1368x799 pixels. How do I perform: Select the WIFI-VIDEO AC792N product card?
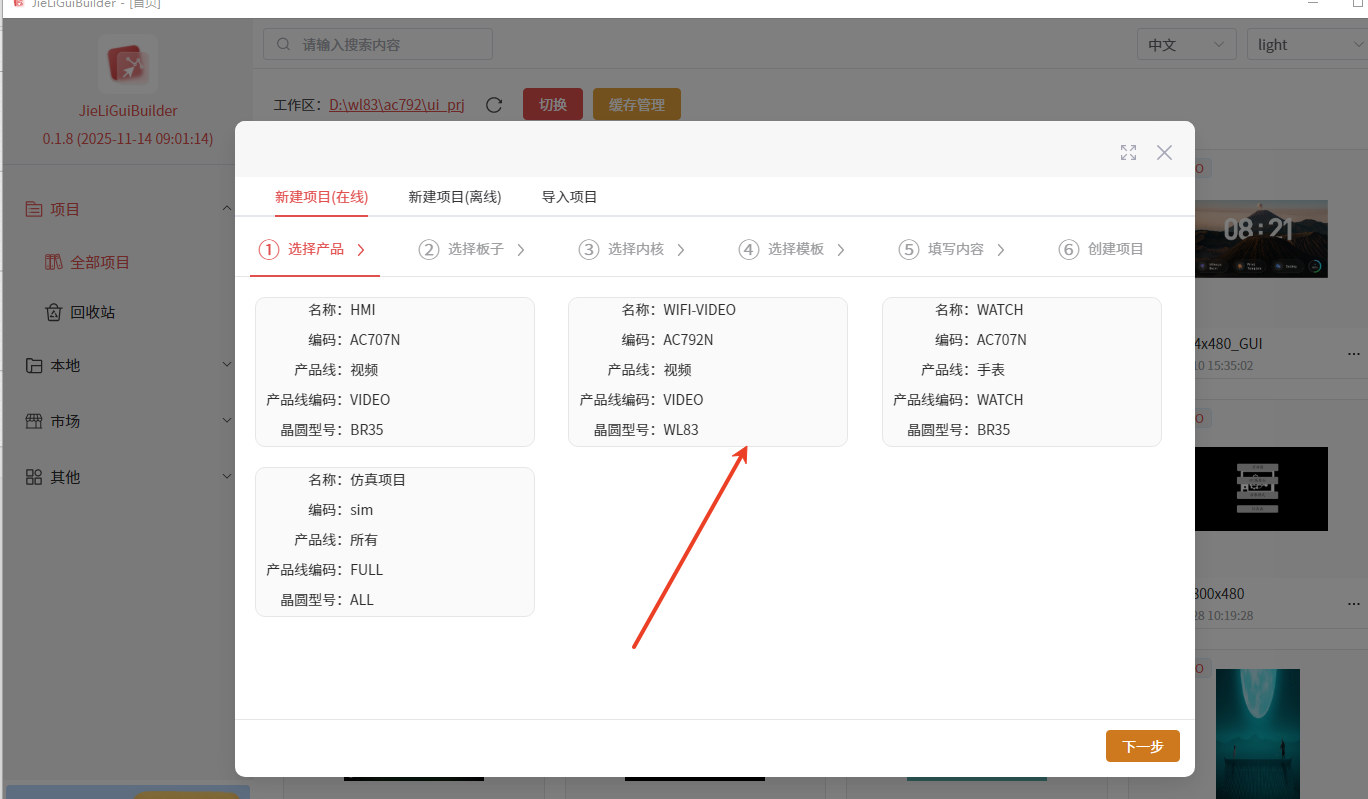[708, 371]
